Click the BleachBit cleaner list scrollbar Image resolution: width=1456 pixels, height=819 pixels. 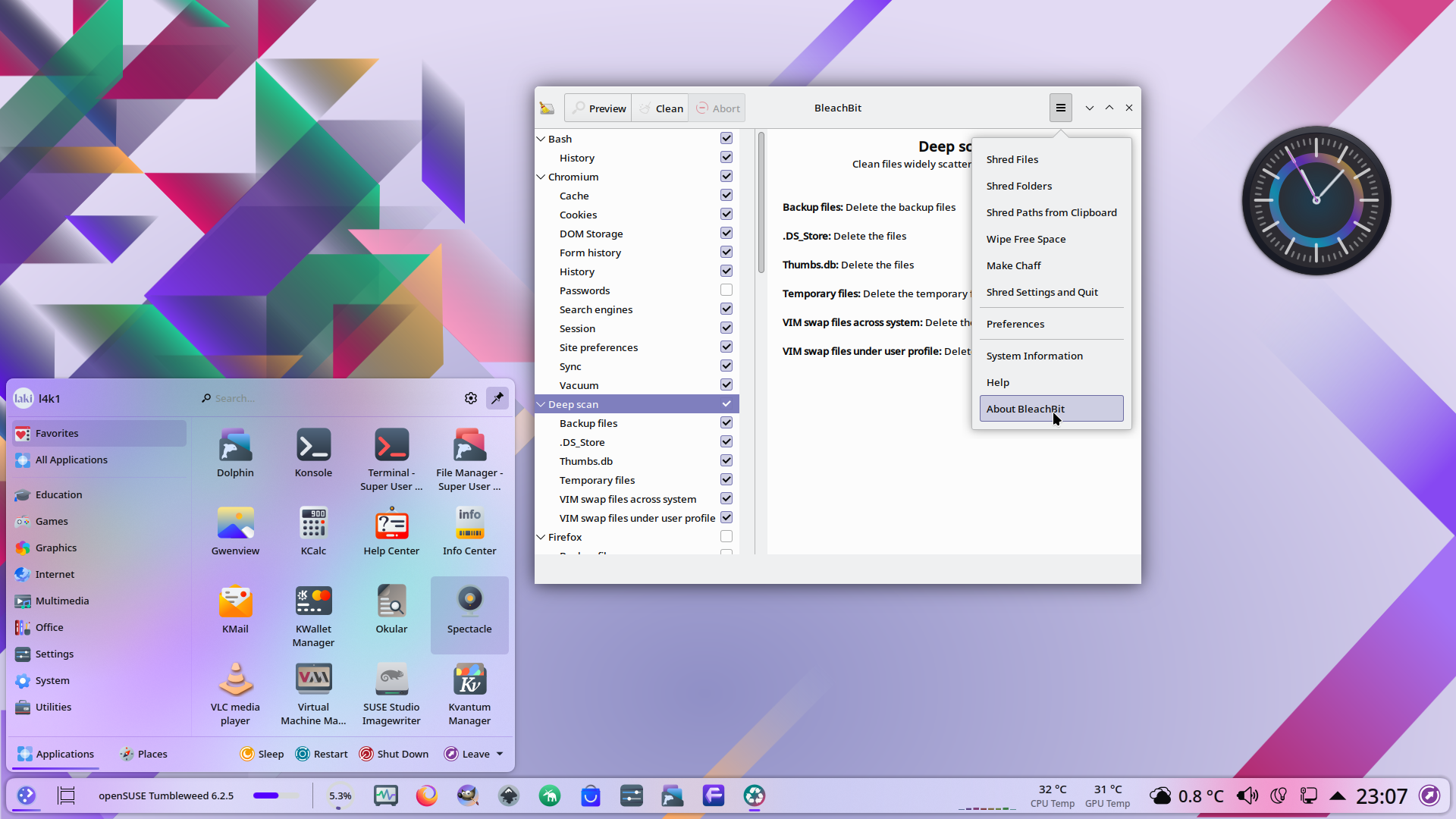(x=761, y=203)
